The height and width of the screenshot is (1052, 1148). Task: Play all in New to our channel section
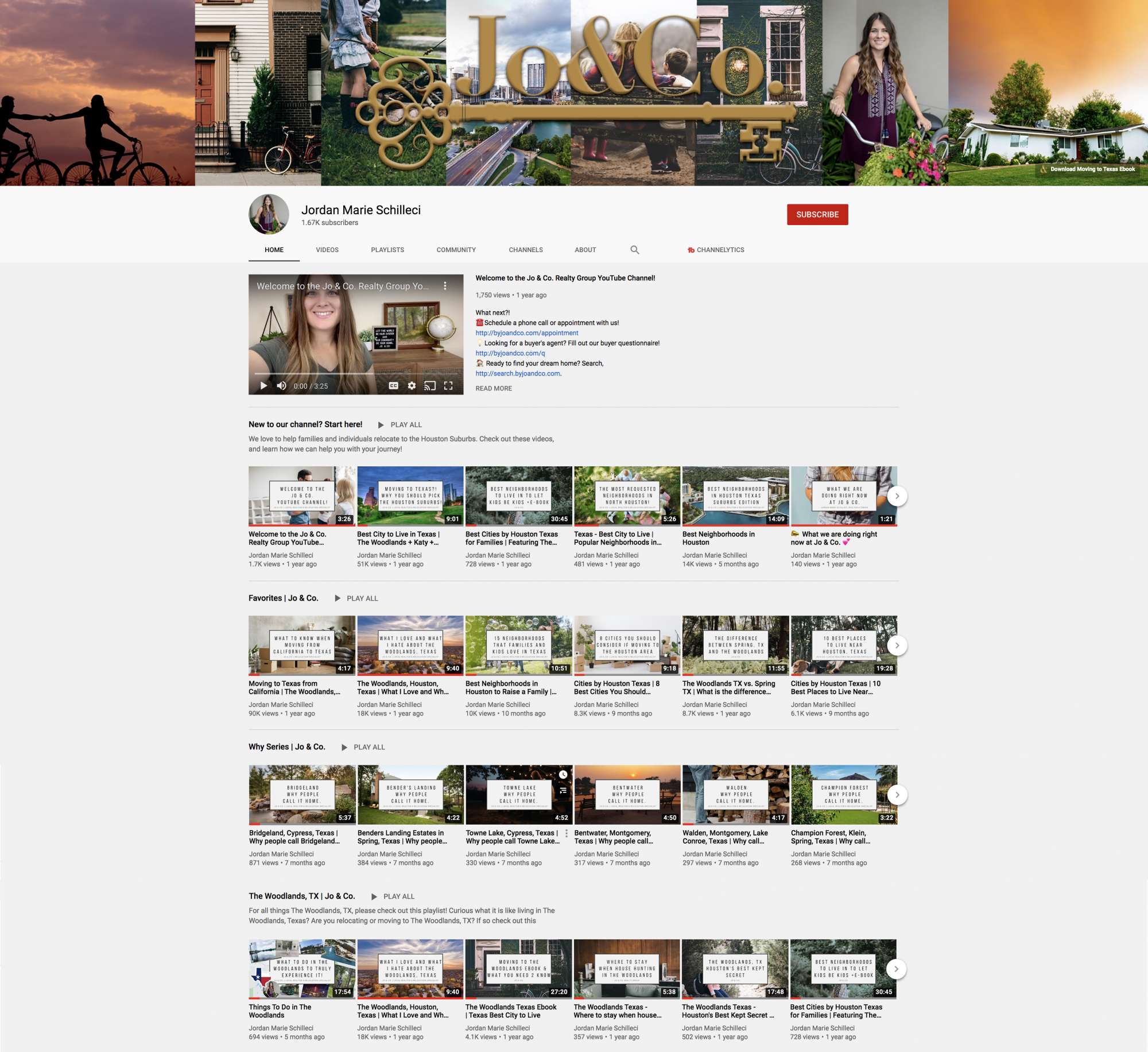click(400, 425)
